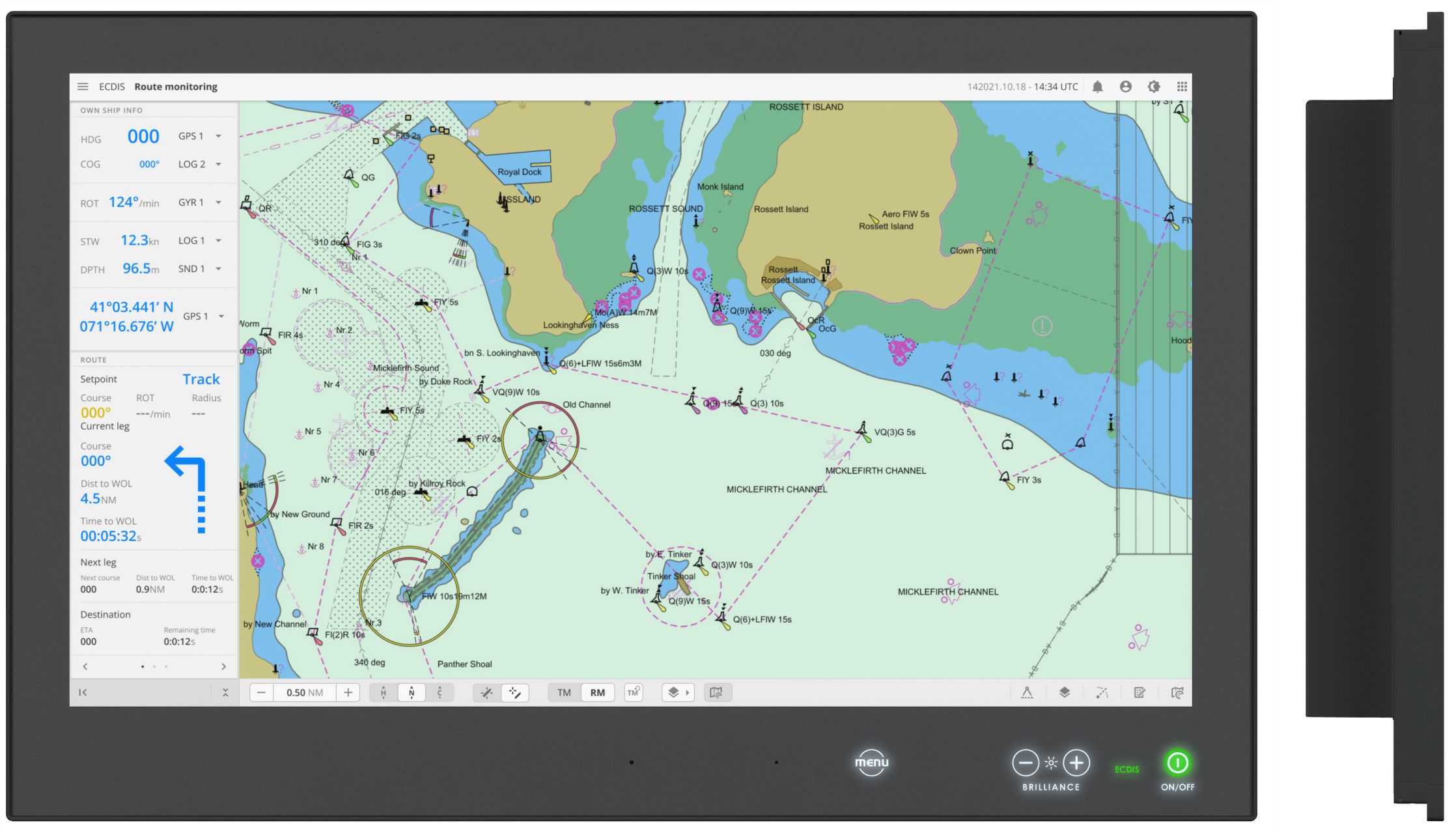The image size is (1456, 831).
Task: Click the ECDIS label in header
Action: click(x=112, y=87)
